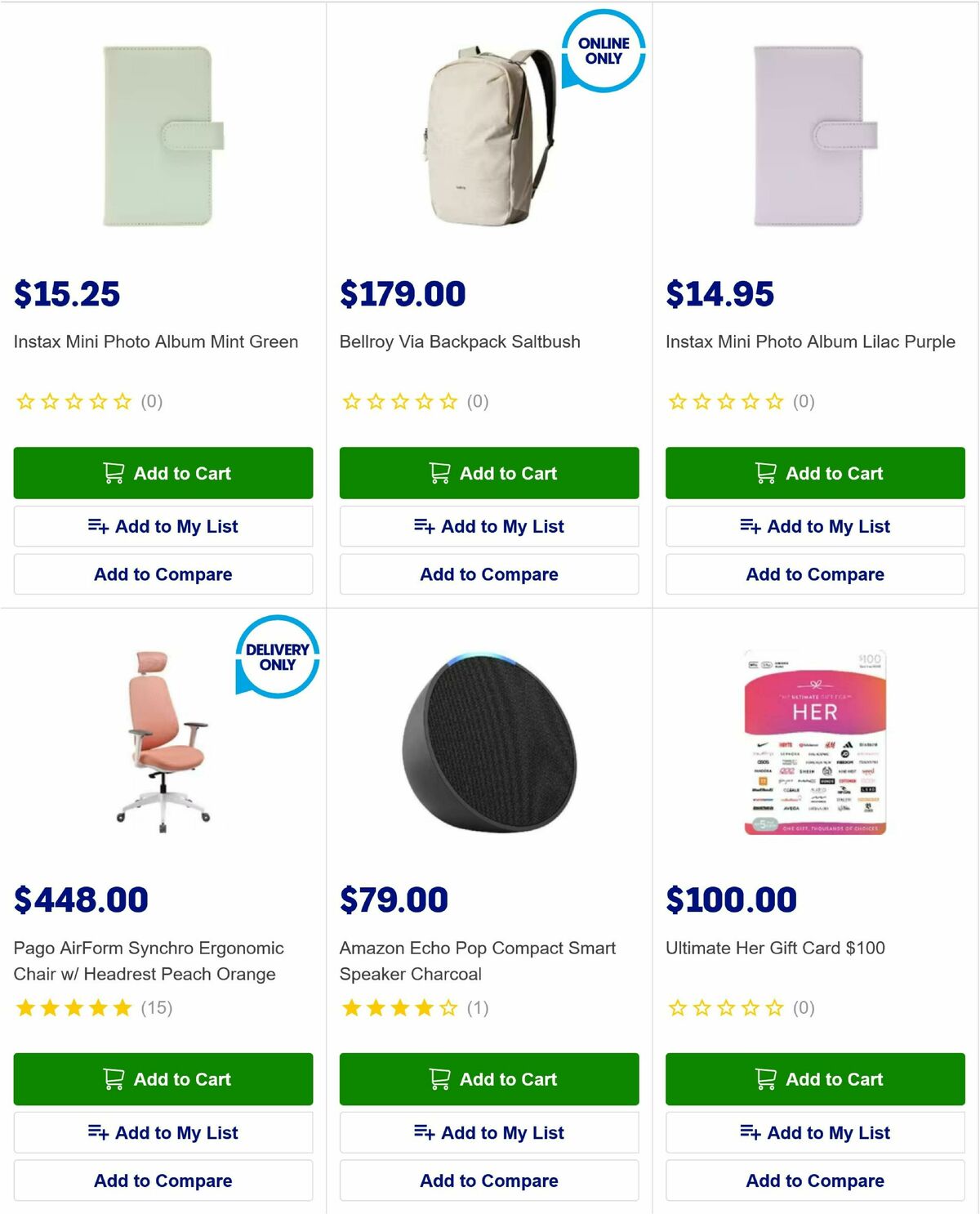Click the add-to-list icon beside Bellroy Backpack's Add to My List

425,526
